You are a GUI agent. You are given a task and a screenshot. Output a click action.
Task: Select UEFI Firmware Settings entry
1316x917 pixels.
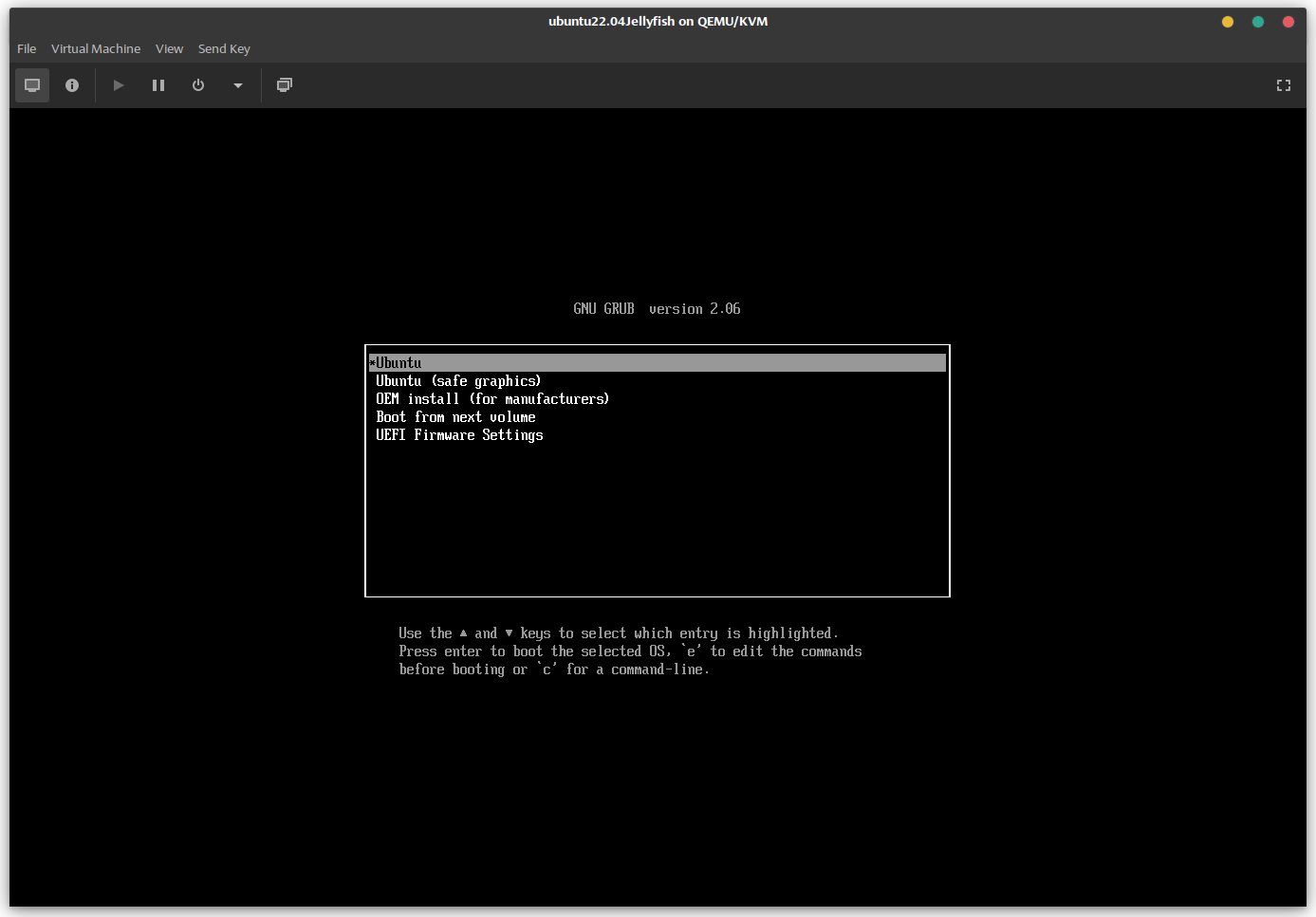coord(459,435)
